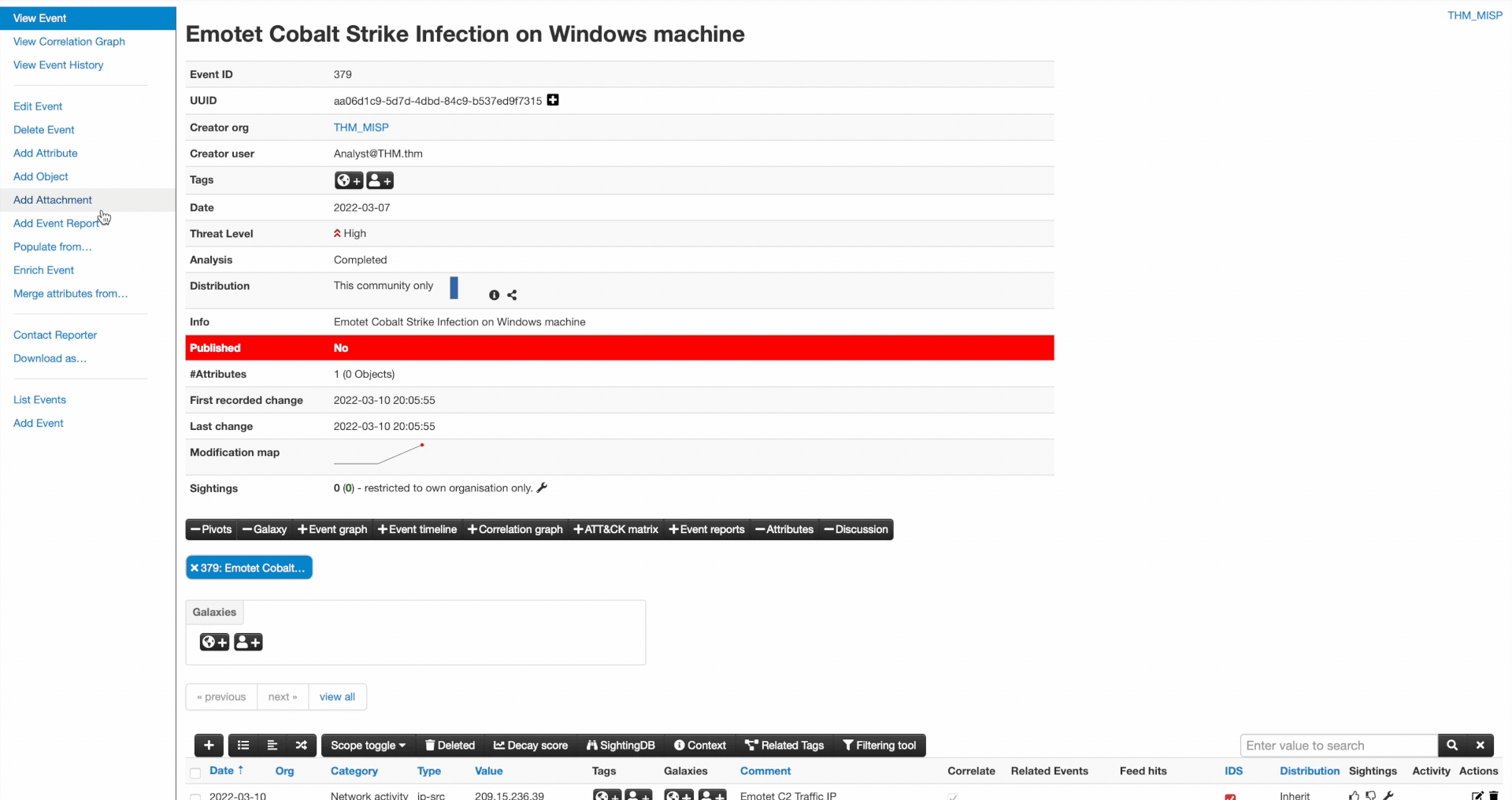The height and width of the screenshot is (800, 1512).
Task: Click the « previous pagination button
Action: 221,697
